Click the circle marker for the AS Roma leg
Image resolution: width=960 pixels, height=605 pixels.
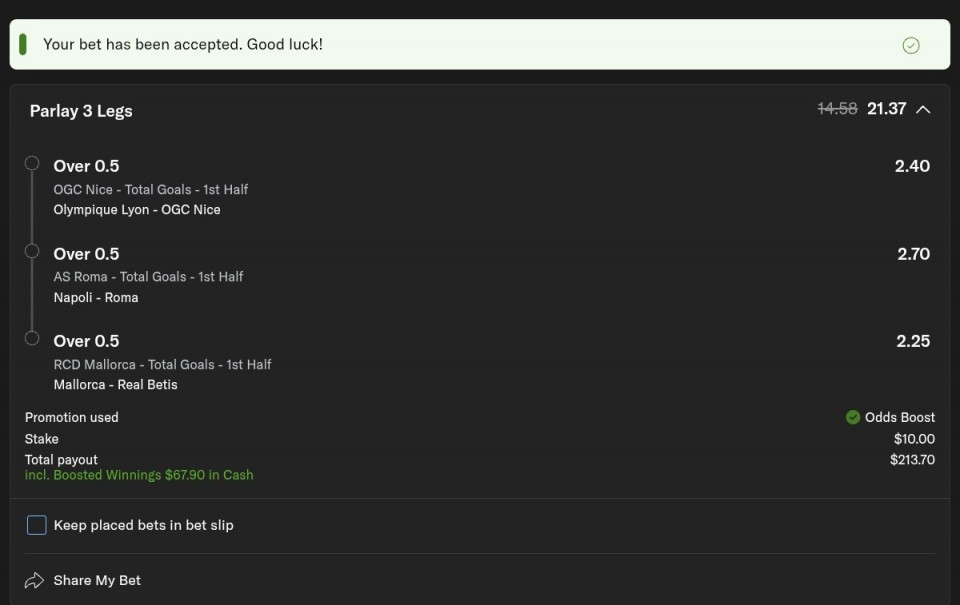(32, 251)
